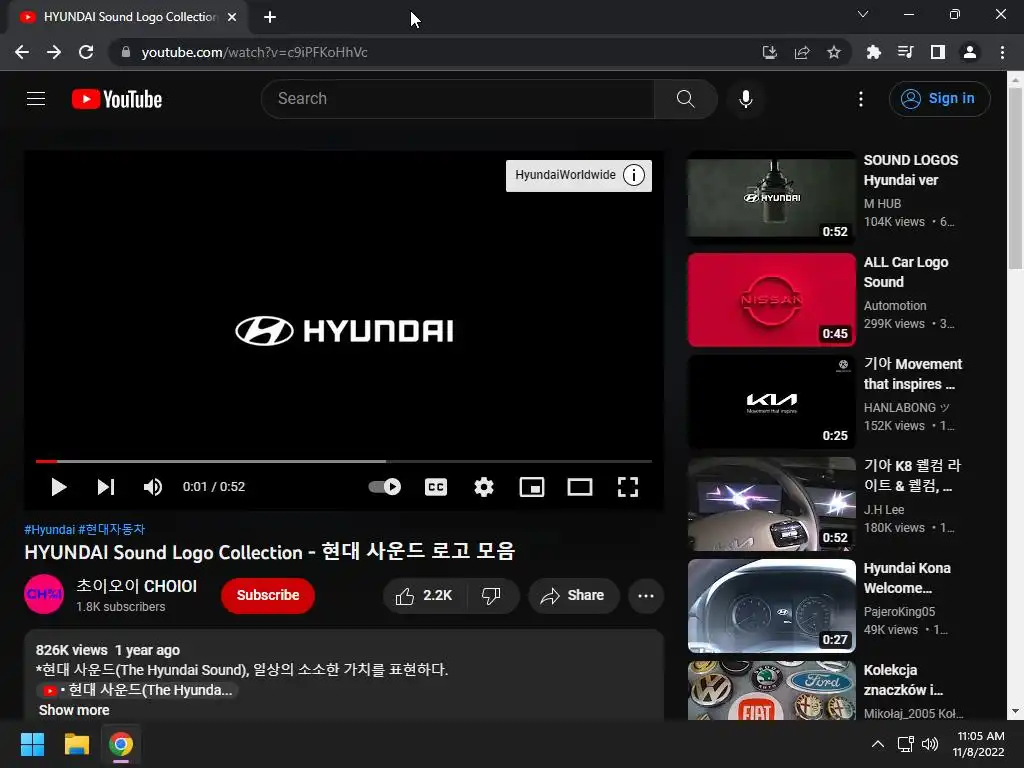
Task: Switch to theater mode
Action: 579,487
